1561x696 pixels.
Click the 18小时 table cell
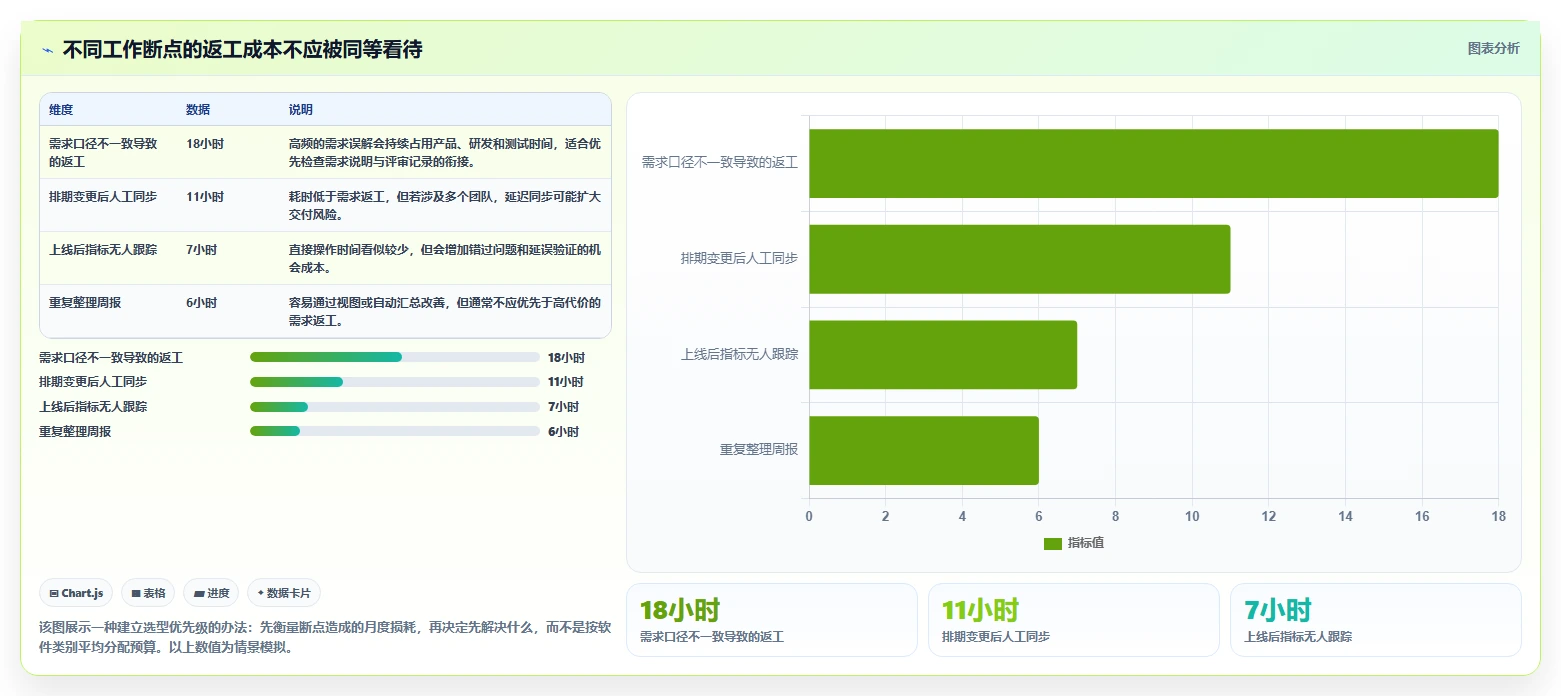205,144
